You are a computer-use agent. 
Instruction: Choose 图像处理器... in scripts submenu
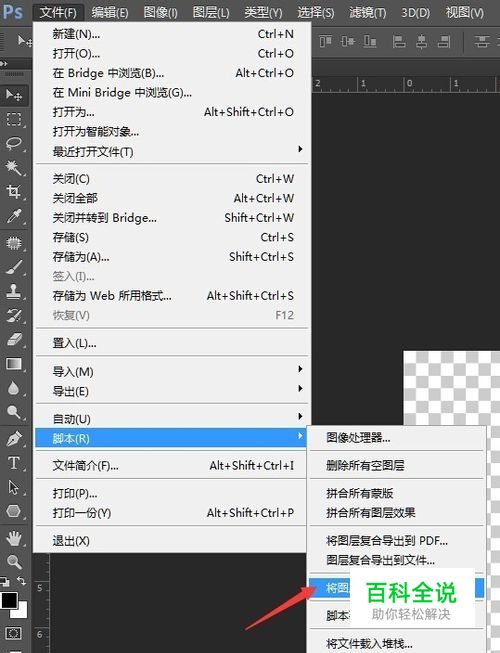(397, 437)
